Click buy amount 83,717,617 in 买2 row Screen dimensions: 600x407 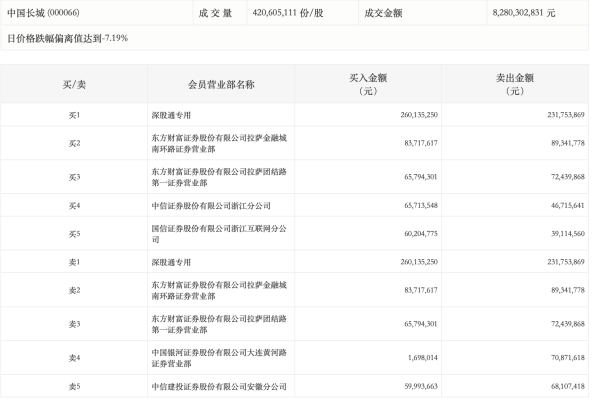[421, 143]
